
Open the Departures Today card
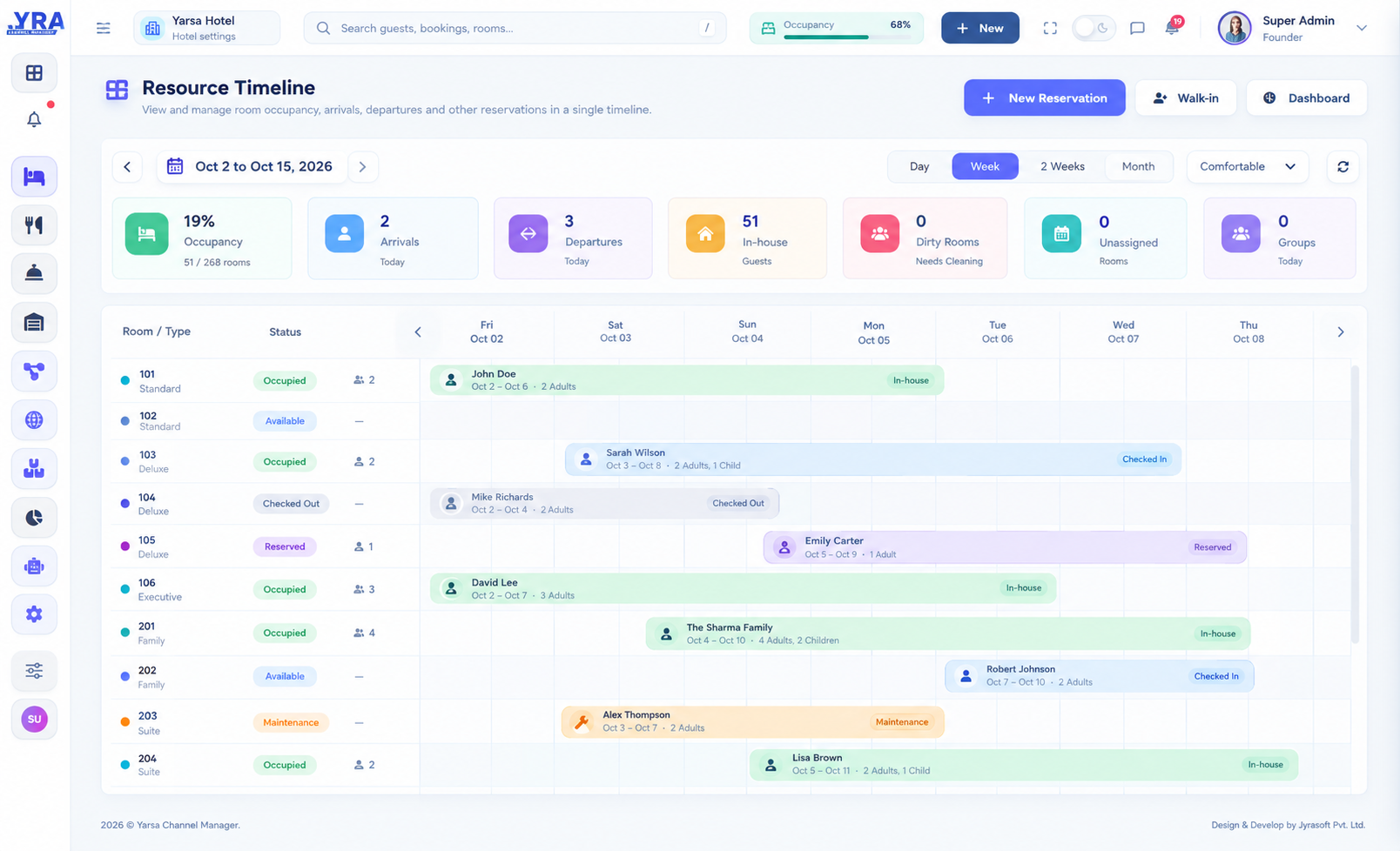[573, 238]
